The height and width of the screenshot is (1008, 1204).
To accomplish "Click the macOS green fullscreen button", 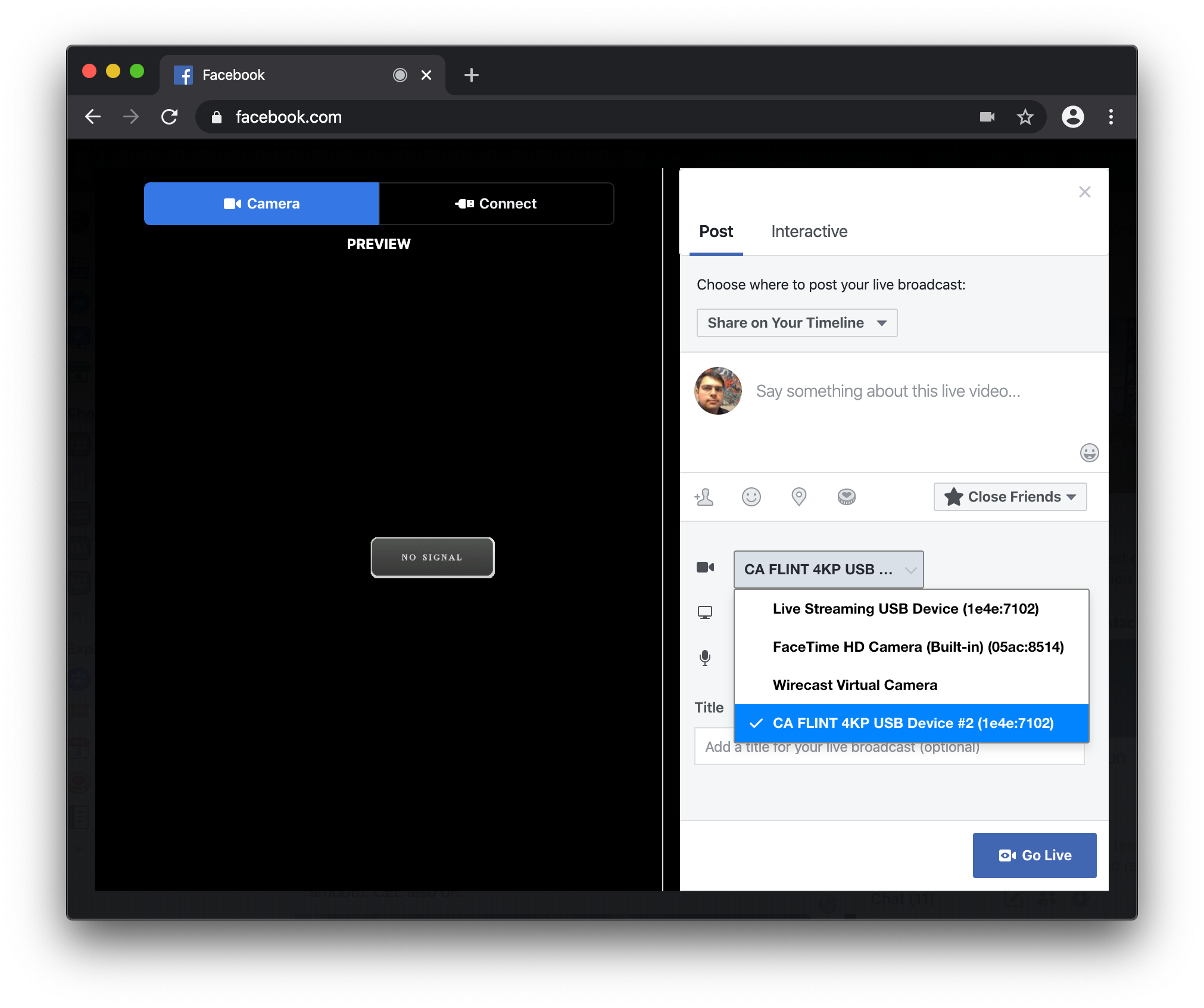I will coord(137,71).
